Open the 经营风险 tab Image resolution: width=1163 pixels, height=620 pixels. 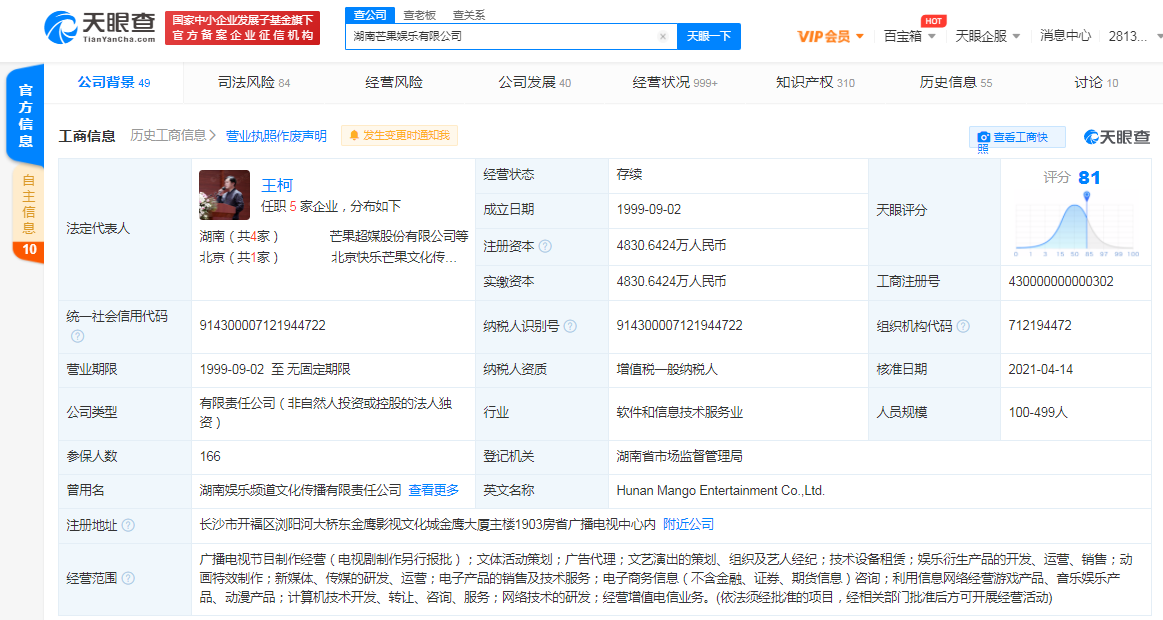(394, 82)
